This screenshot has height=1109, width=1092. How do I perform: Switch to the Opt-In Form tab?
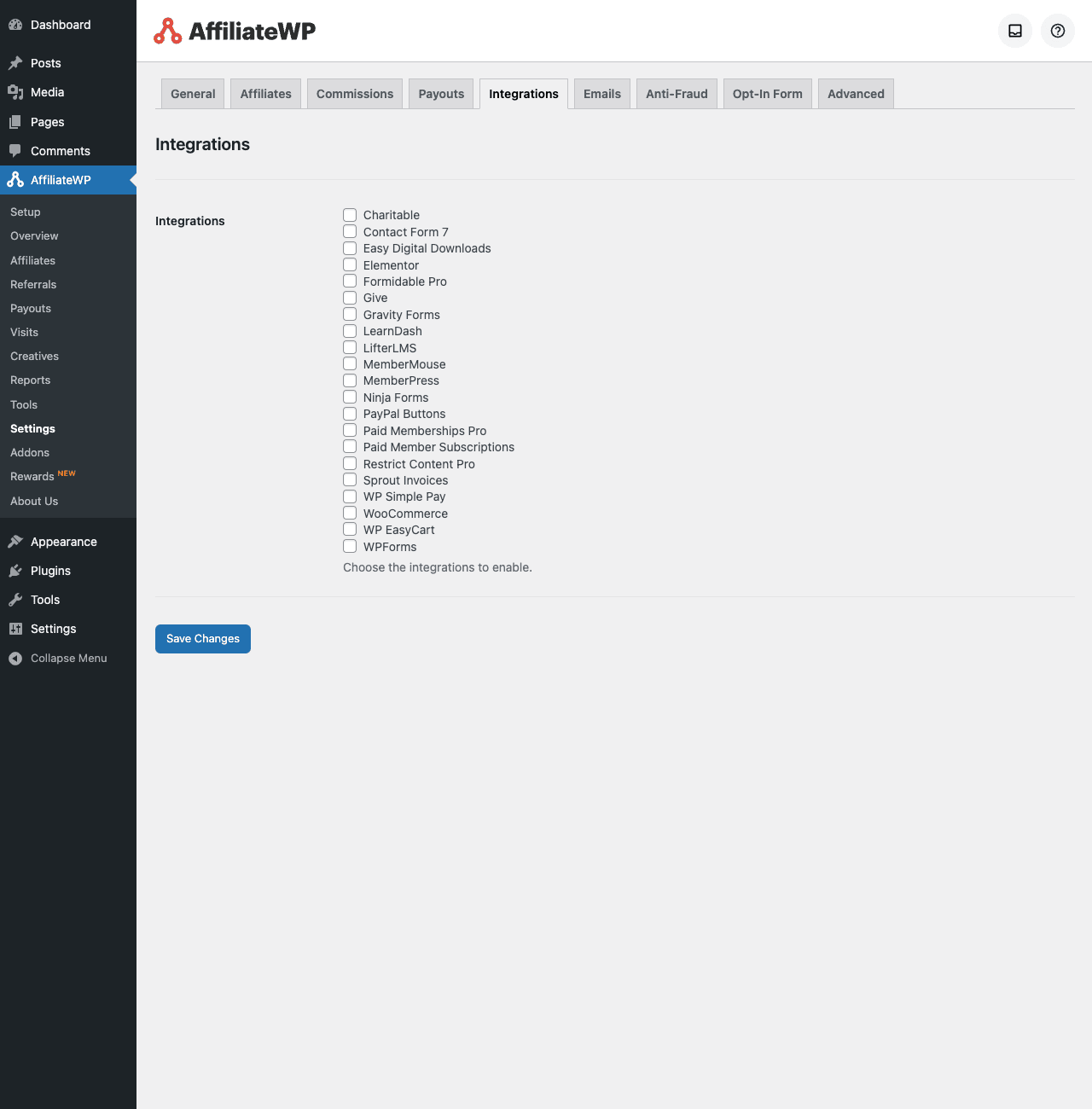click(768, 94)
